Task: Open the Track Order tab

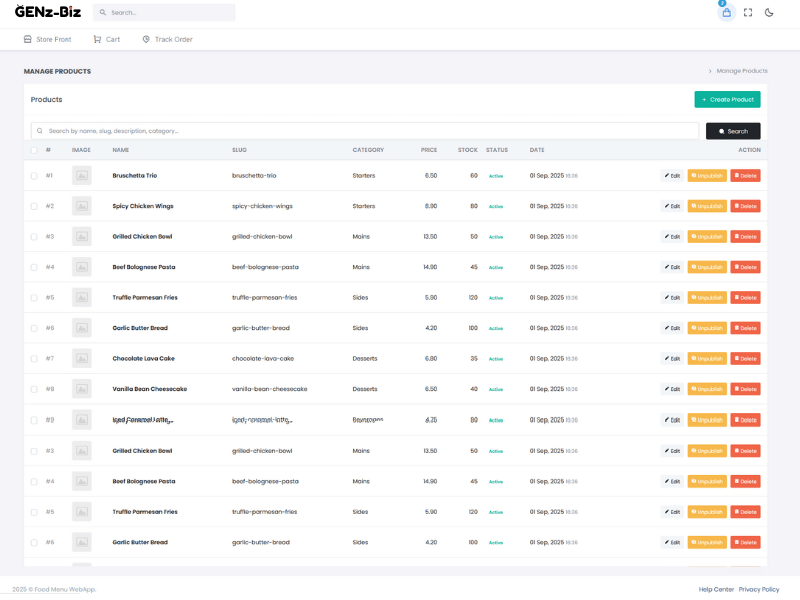Action: click(x=167, y=39)
